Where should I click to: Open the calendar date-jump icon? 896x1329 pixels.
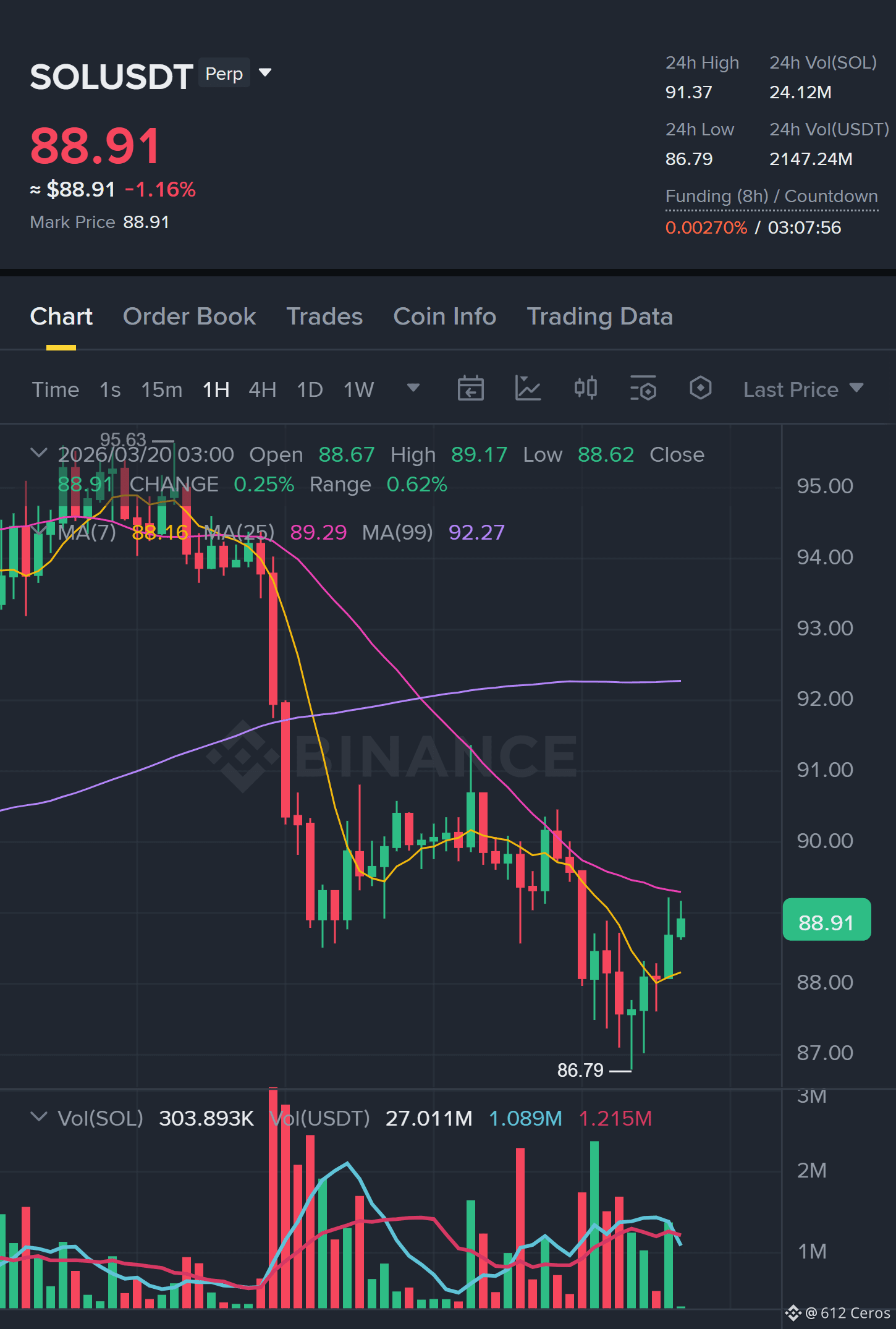tap(470, 389)
